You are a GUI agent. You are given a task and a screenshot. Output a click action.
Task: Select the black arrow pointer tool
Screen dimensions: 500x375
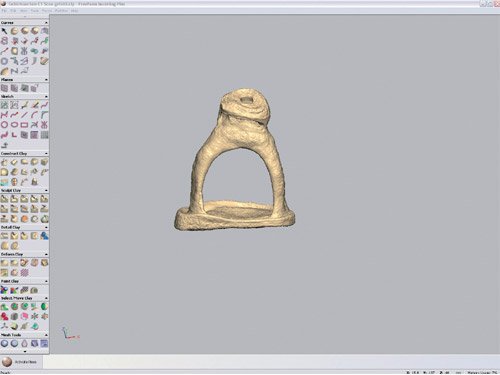point(4,31)
